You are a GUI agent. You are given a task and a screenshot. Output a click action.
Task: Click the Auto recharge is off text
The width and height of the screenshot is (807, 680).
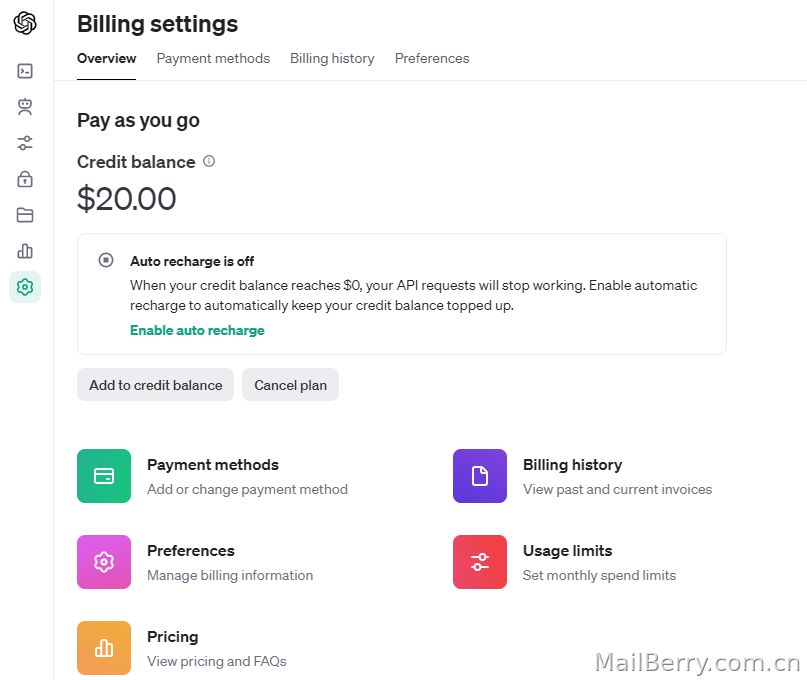tap(192, 261)
